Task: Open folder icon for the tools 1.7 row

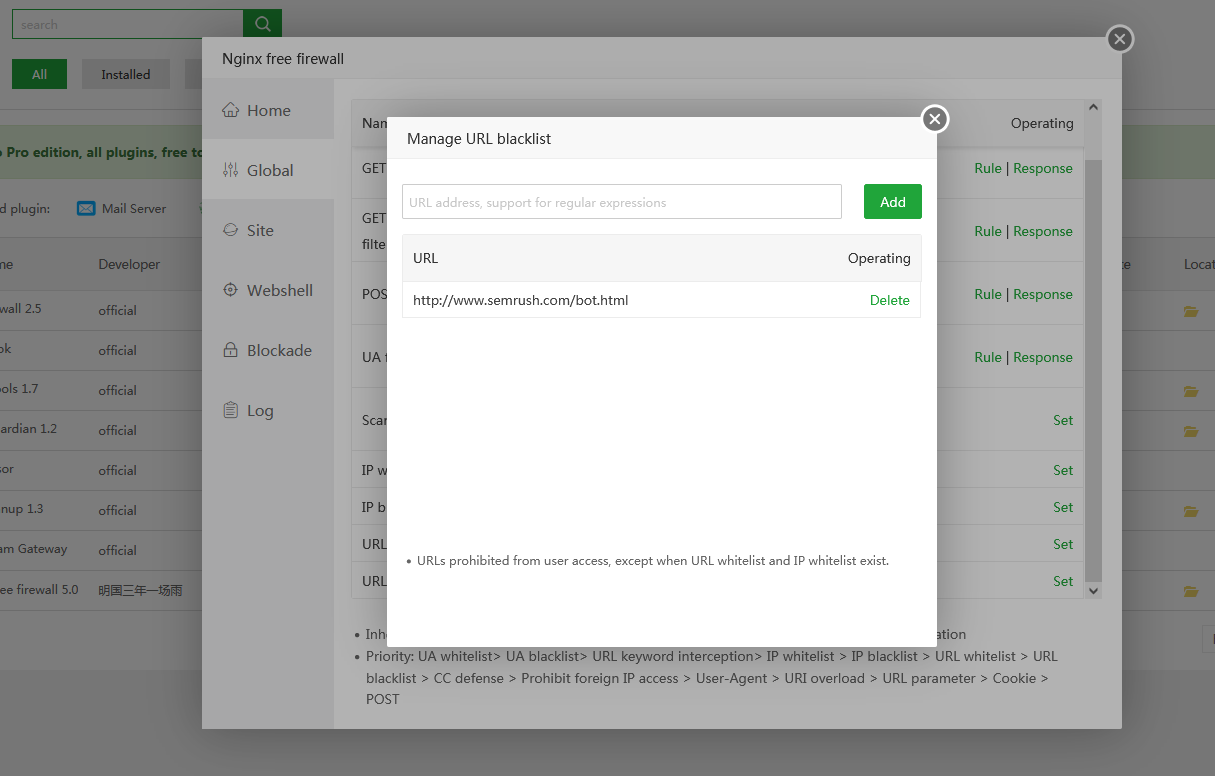Action: point(1190,391)
